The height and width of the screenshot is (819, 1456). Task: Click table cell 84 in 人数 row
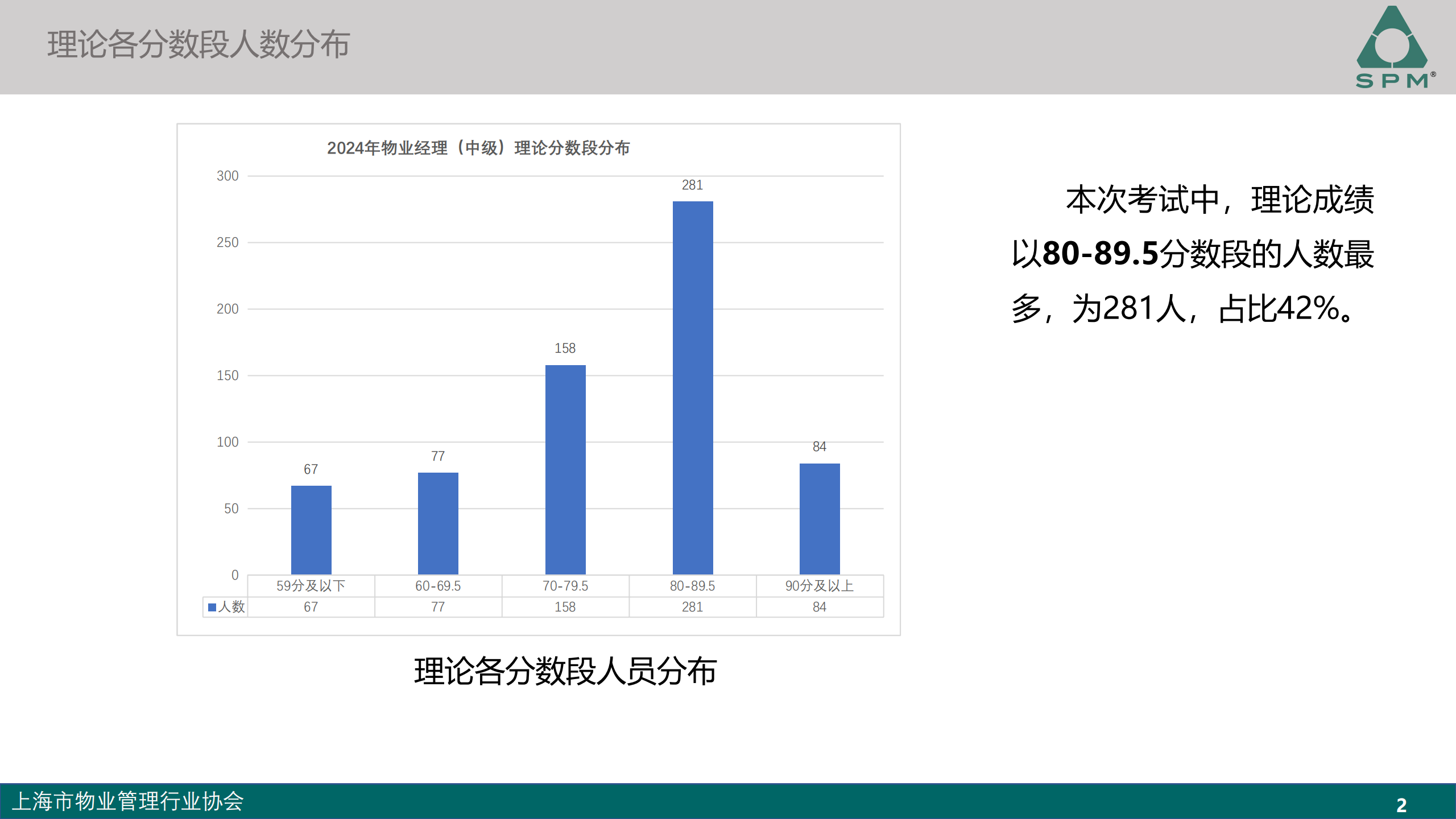[820, 607]
